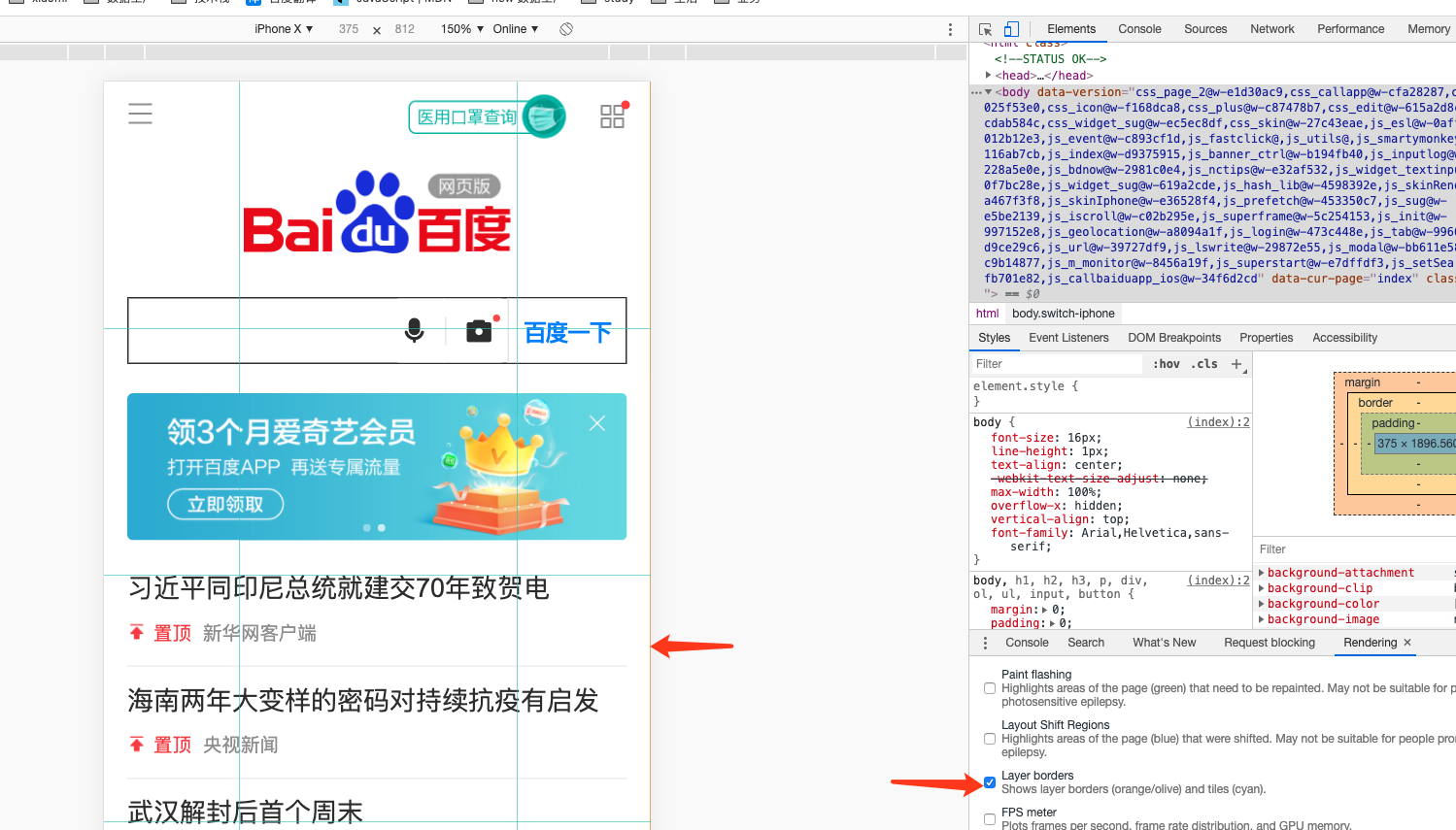This screenshot has width=1456, height=830.
Task: Add a new style rule plus icon
Action: pos(1236,364)
